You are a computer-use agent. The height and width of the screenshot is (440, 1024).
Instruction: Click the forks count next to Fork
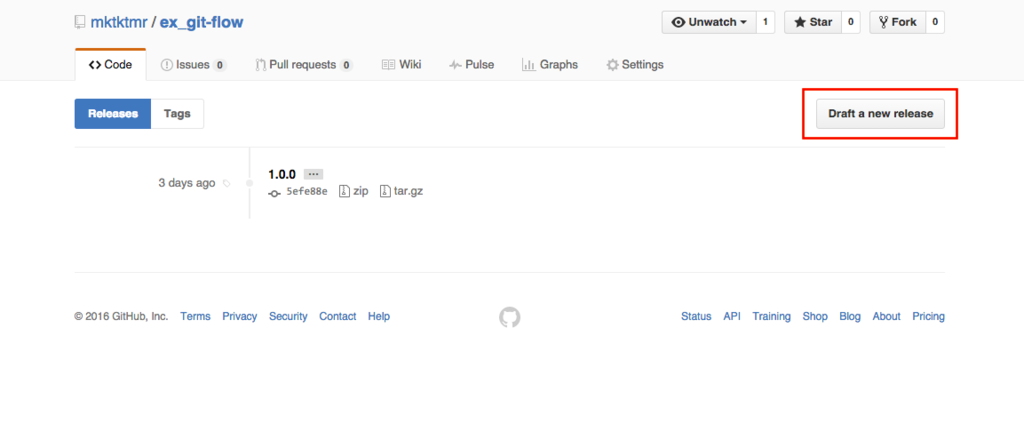[x=935, y=22]
